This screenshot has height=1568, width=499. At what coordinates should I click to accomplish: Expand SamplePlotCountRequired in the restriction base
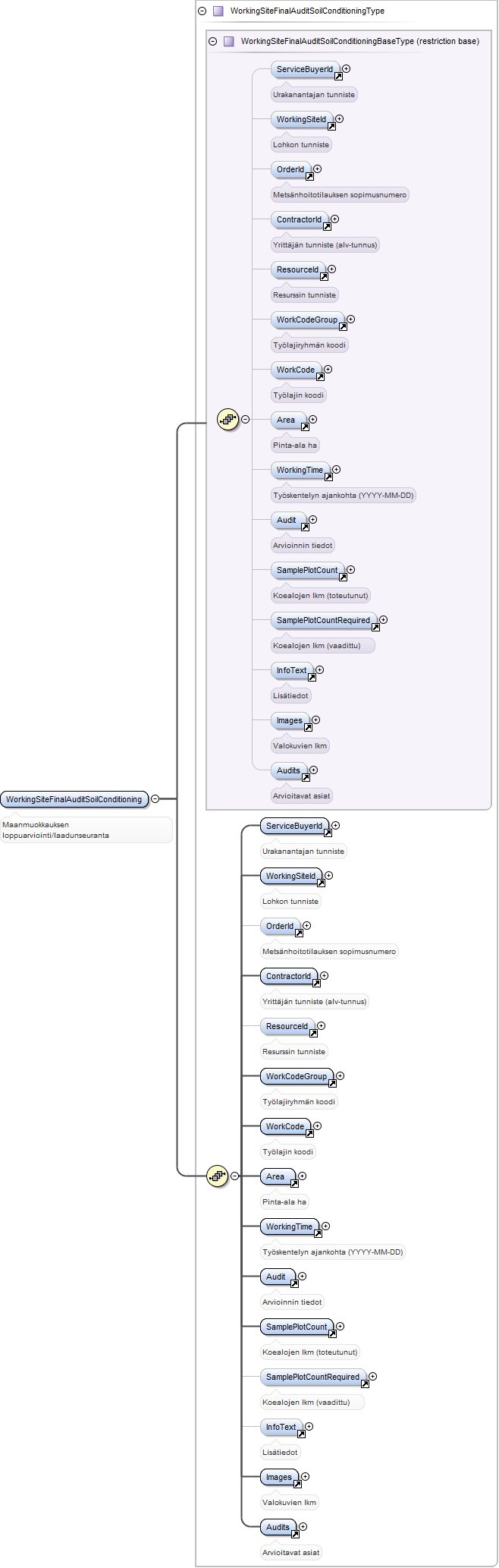click(384, 620)
